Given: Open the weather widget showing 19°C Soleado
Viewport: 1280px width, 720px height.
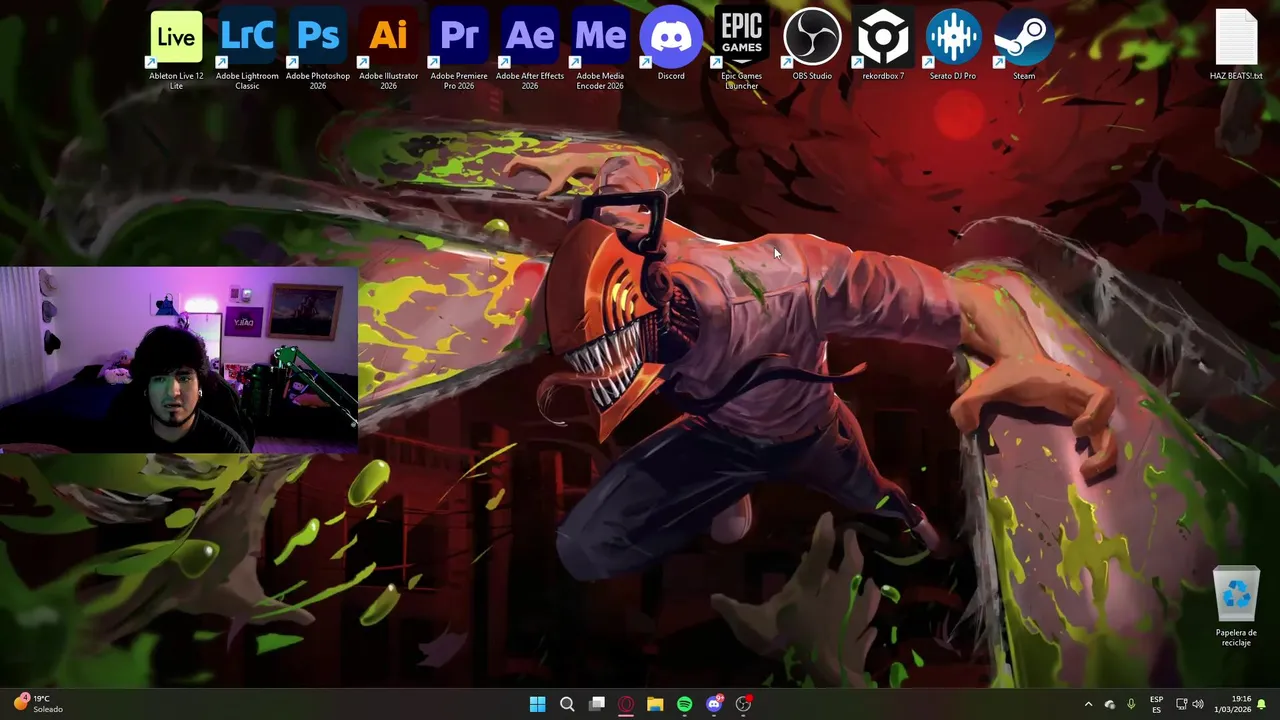Looking at the screenshot, I should [38, 704].
